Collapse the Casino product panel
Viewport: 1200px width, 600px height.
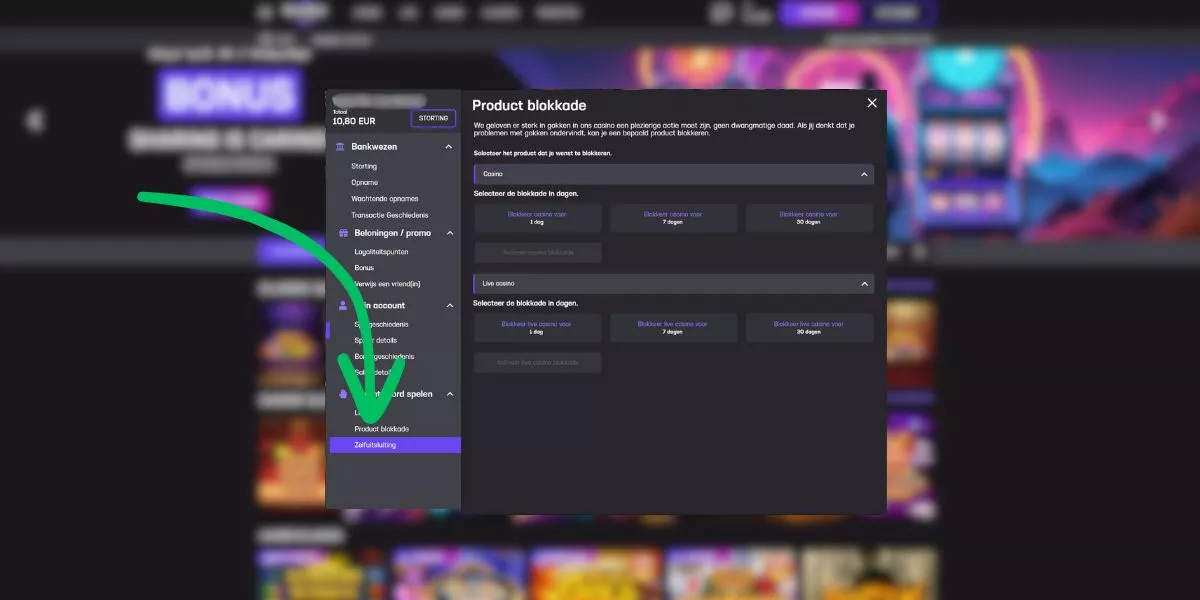(x=864, y=174)
